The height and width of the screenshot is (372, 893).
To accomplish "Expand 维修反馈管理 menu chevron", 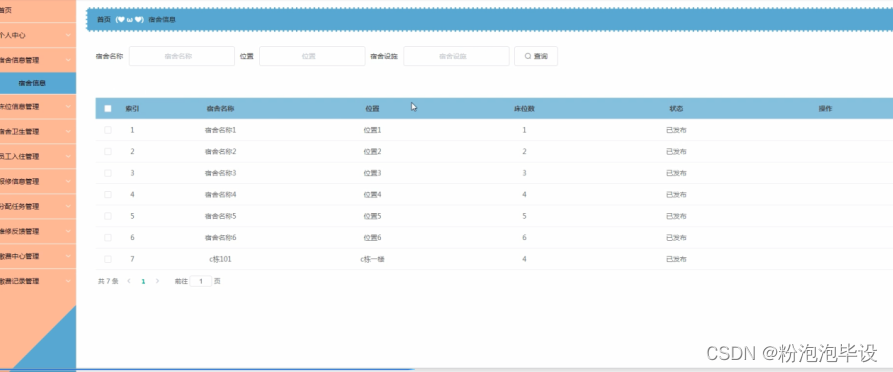I will pyautogui.click(x=68, y=232).
